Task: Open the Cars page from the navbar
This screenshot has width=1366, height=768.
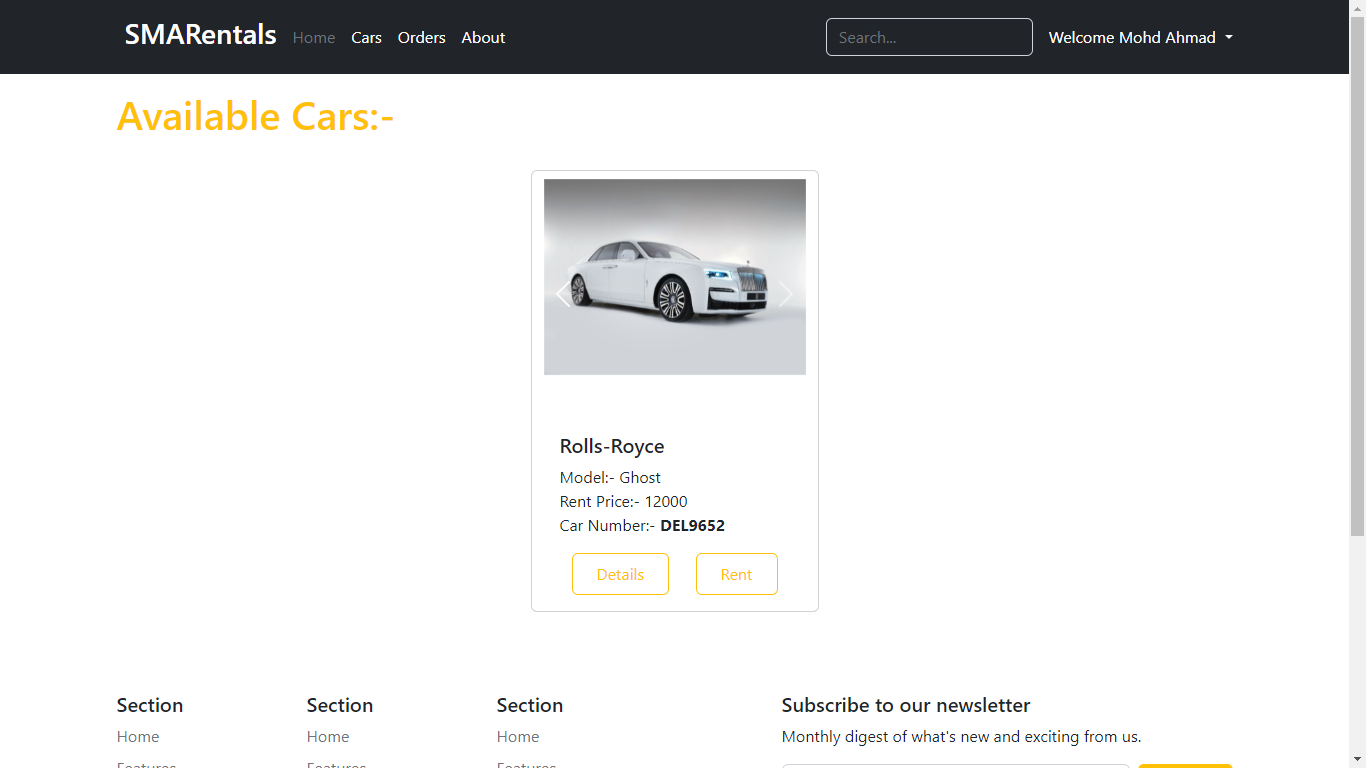Action: pos(366,37)
